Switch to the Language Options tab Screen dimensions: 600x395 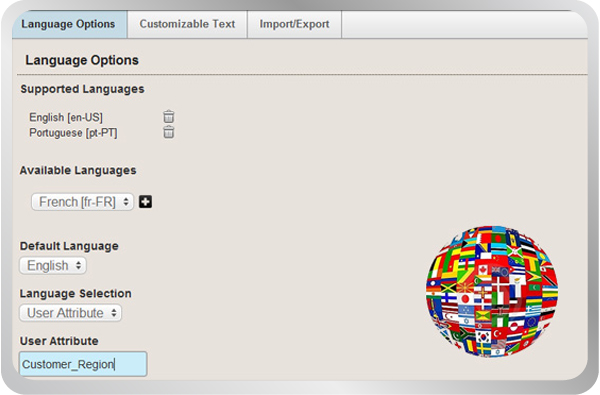click(69, 24)
